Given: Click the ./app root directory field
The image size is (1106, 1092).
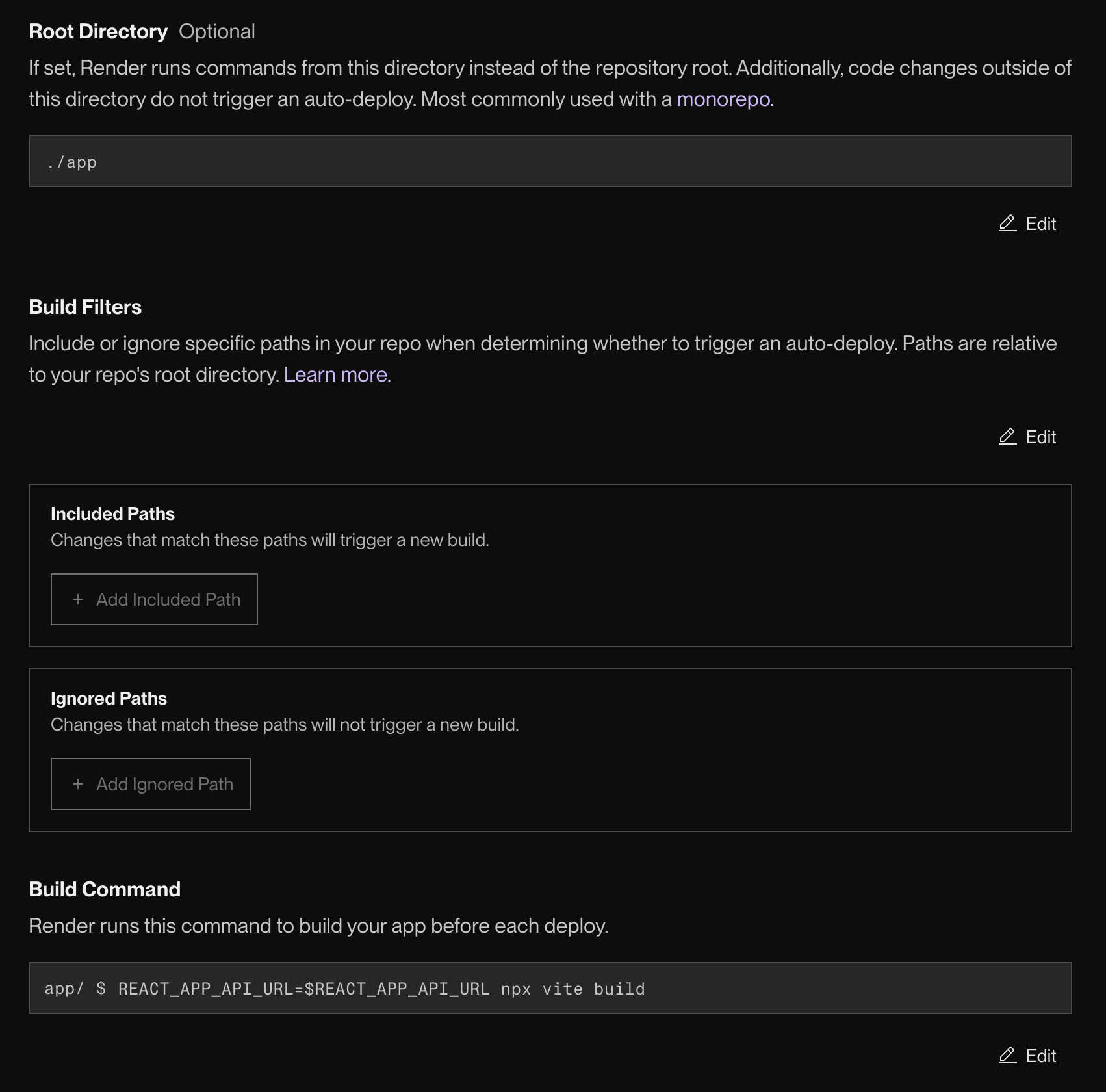Looking at the screenshot, I should pyautogui.click(x=550, y=161).
